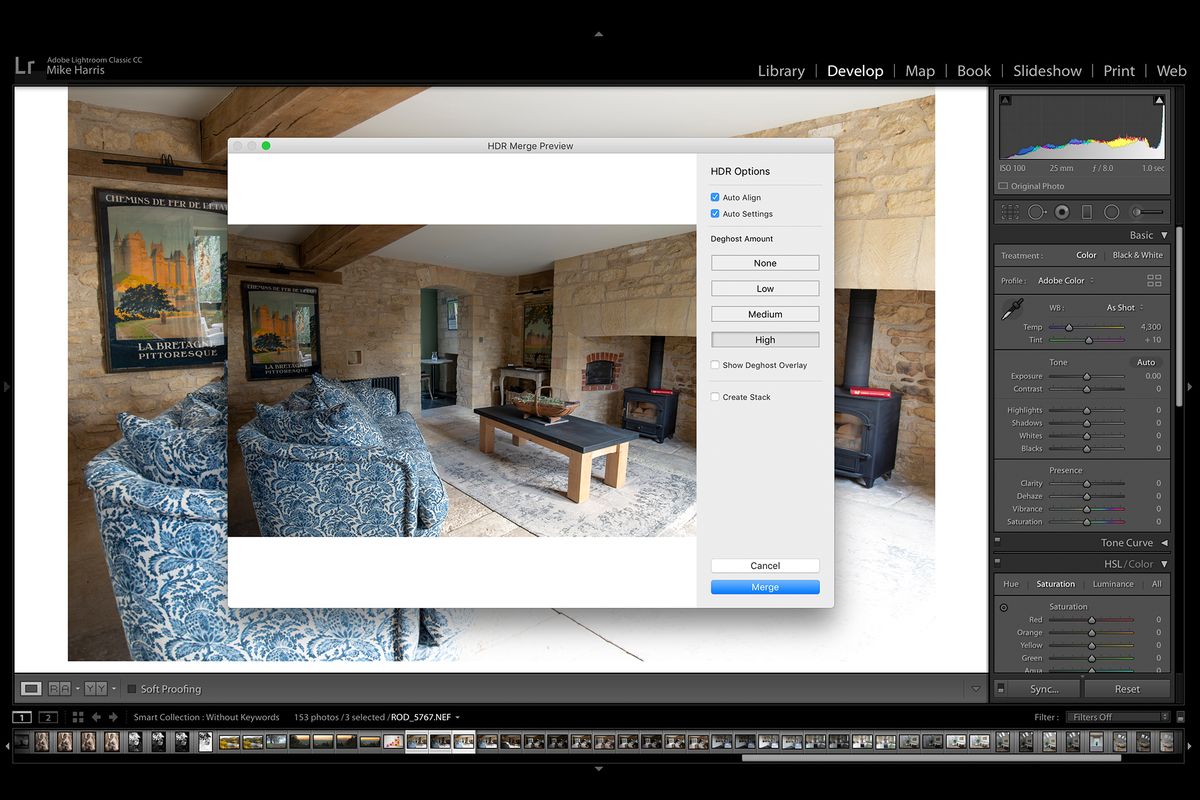Select the Adjustment Brush tool
Image resolution: width=1200 pixels, height=800 pixels.
[1135, 211]
